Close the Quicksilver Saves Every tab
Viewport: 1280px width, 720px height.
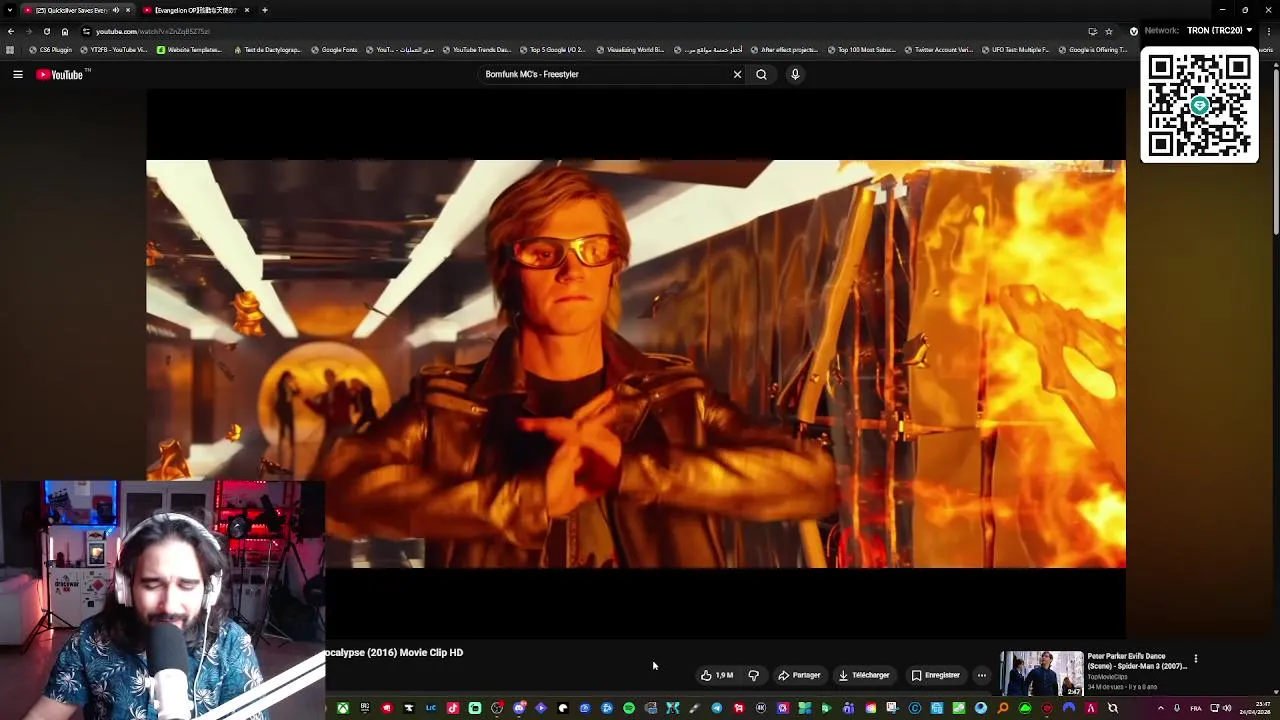tap(128, 10)
